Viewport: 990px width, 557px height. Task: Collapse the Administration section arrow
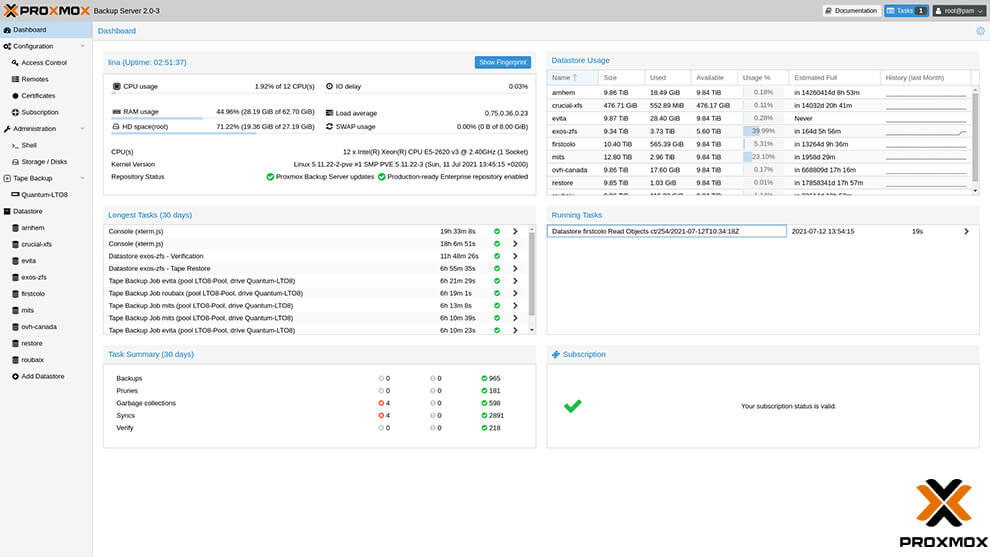pos(82,129)
